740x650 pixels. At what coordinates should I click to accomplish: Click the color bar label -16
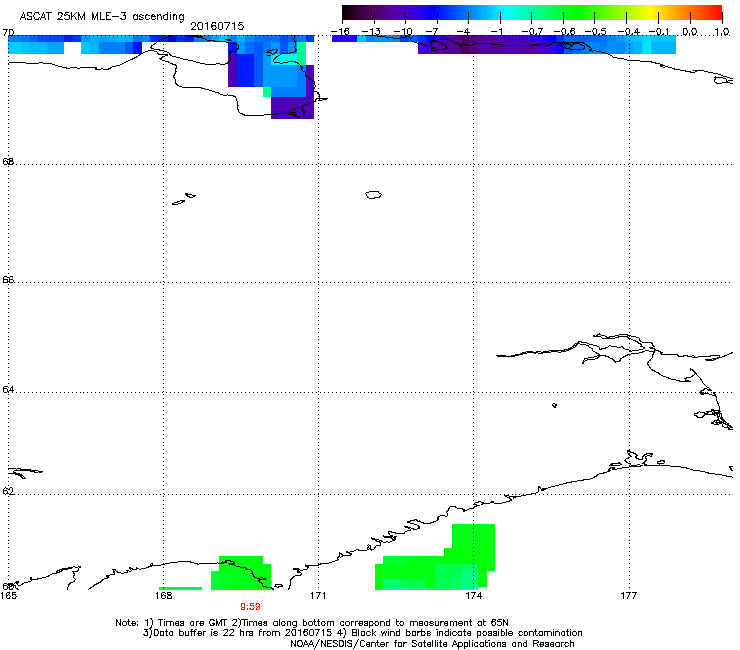coord(340,32)
